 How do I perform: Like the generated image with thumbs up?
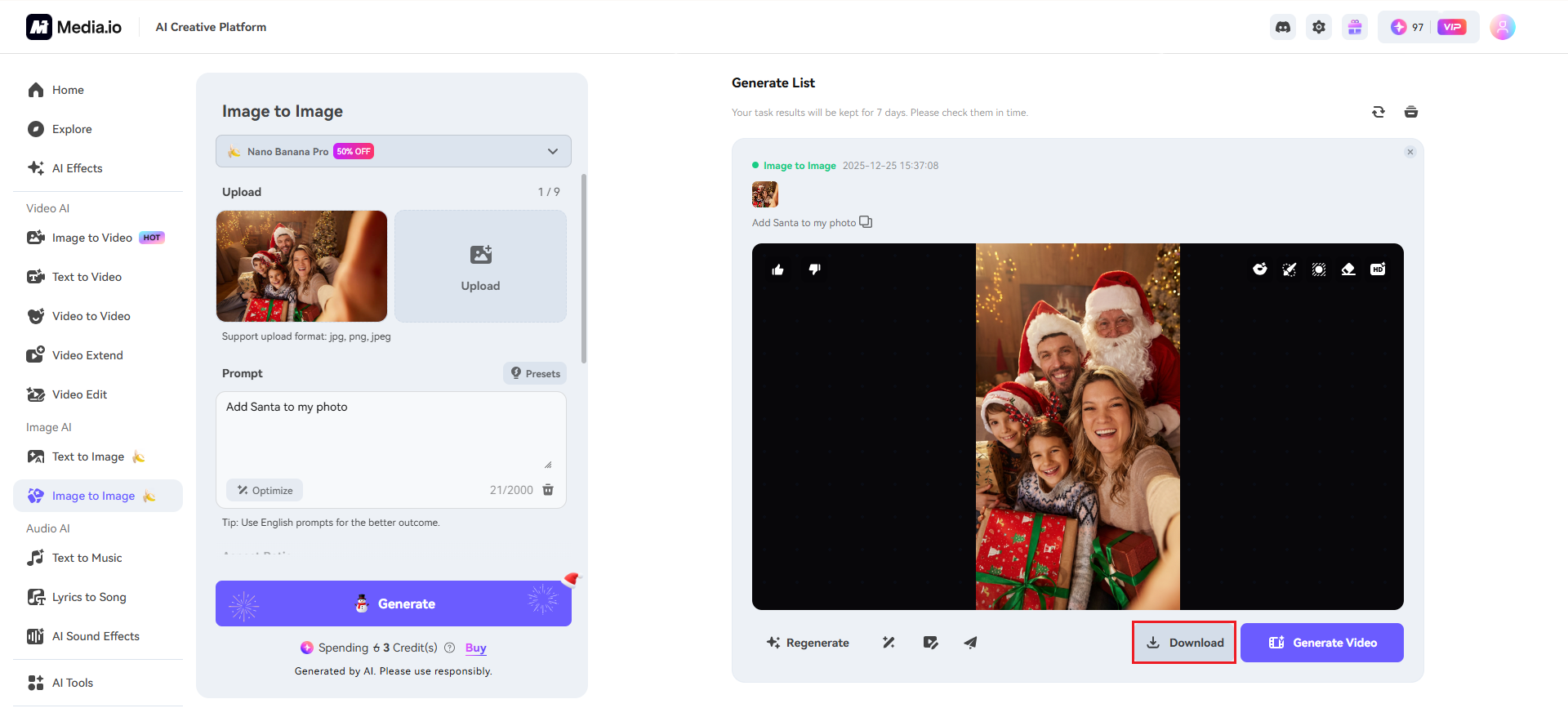[x=777, y=269]
